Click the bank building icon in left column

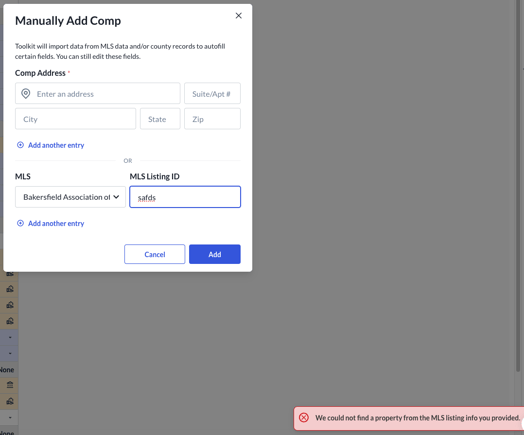point(10,385)
